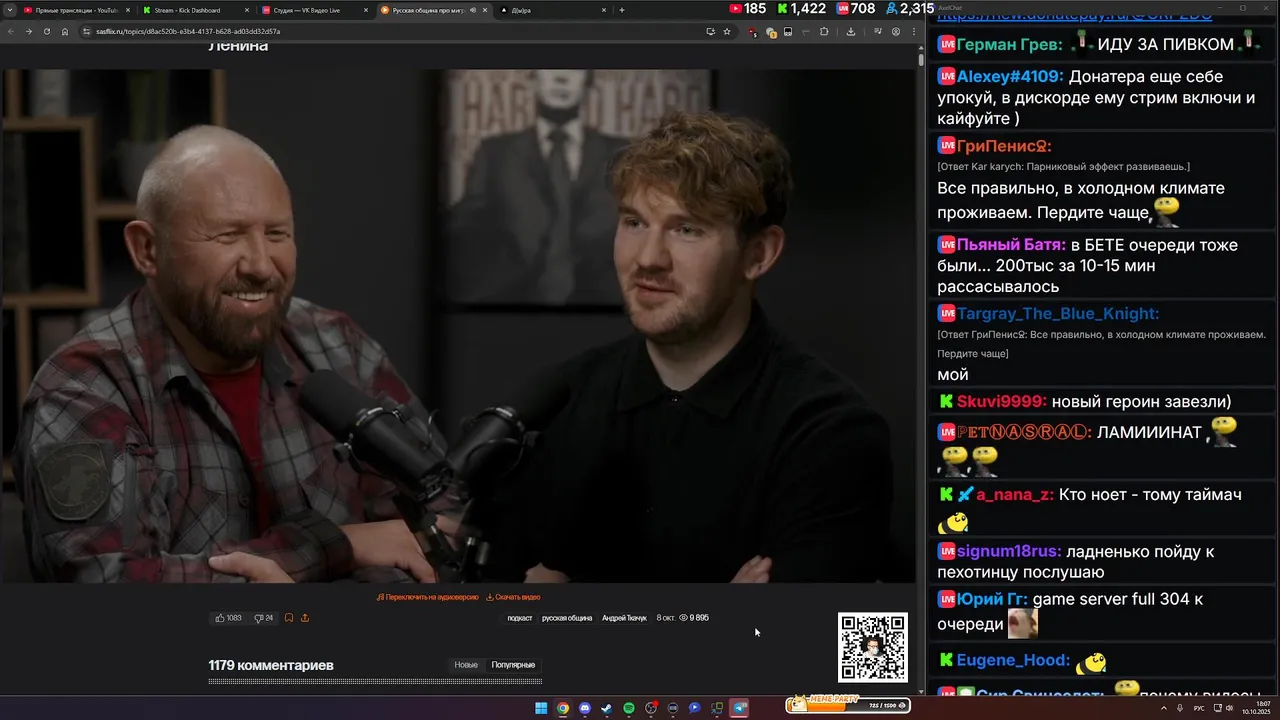
Task: Like the video with the thumbs-up icon
Action: (x=228, y=618)
